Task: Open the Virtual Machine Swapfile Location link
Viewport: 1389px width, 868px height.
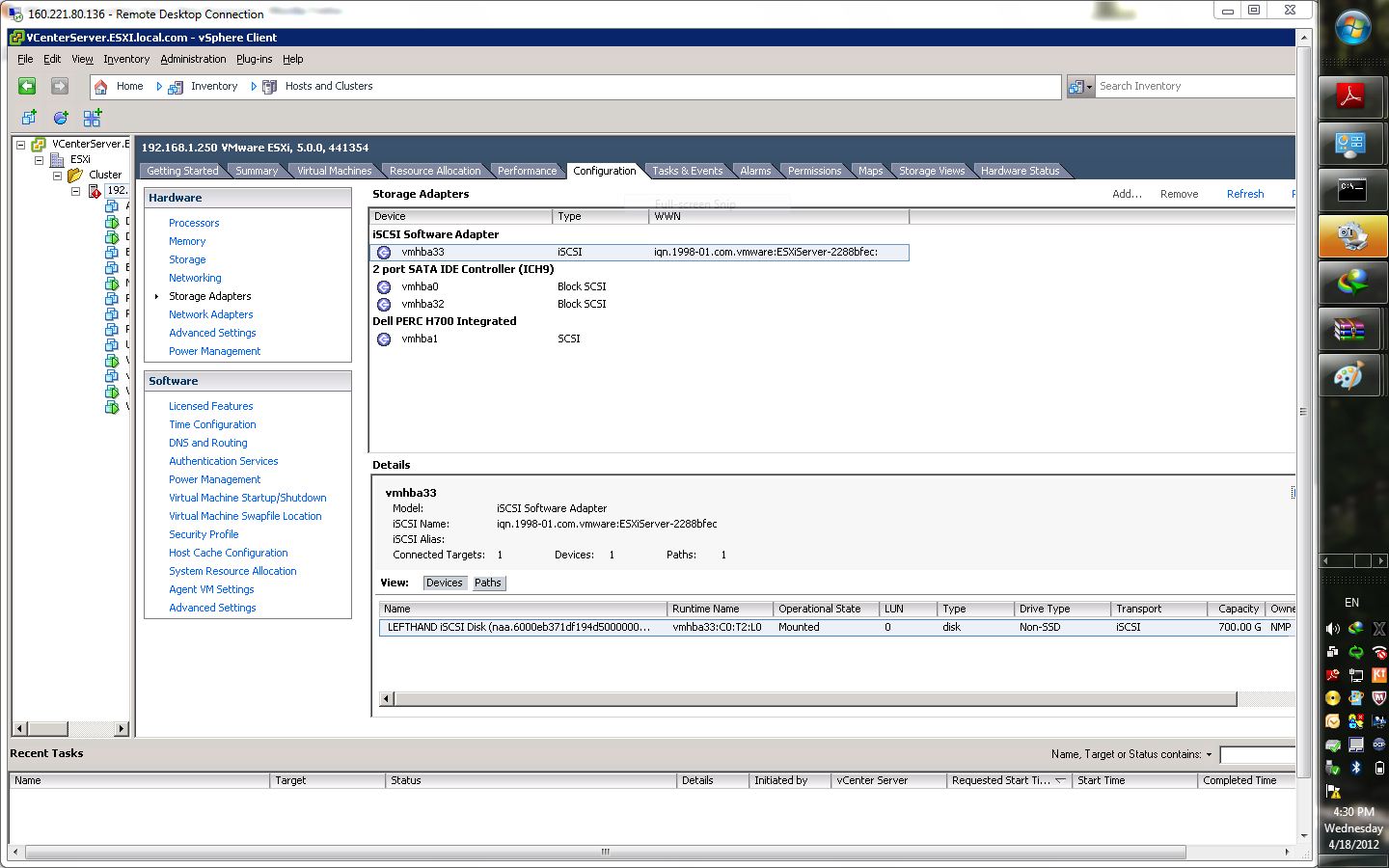Action: tap(245, 516)
